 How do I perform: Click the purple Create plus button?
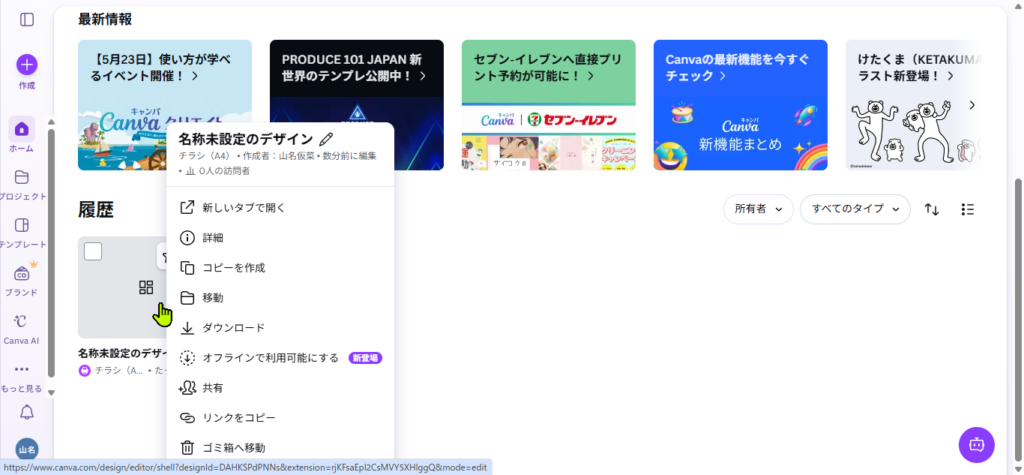coord(27,65)
